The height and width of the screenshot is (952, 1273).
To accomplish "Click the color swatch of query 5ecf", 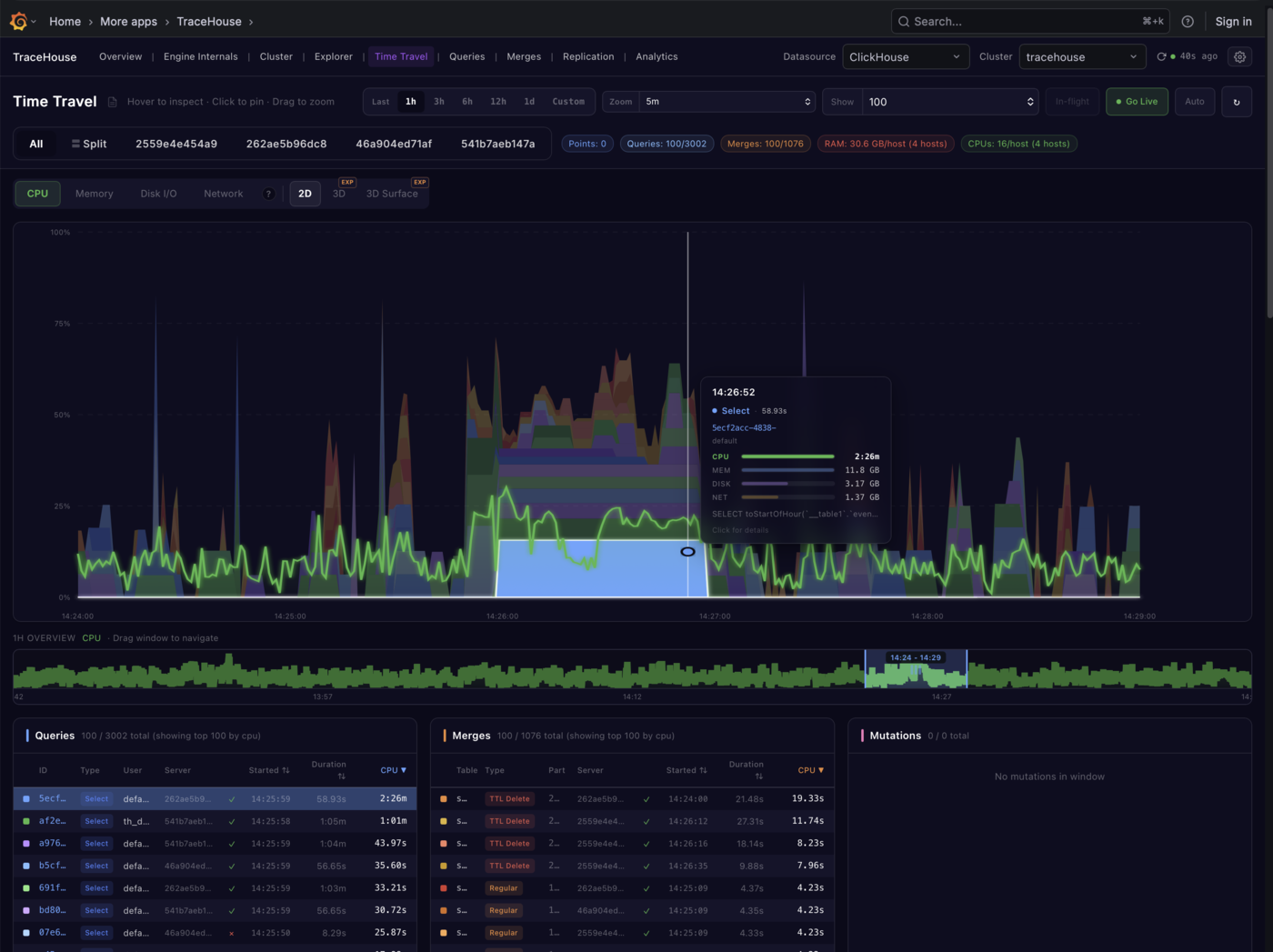I will [x=26, y=799].
